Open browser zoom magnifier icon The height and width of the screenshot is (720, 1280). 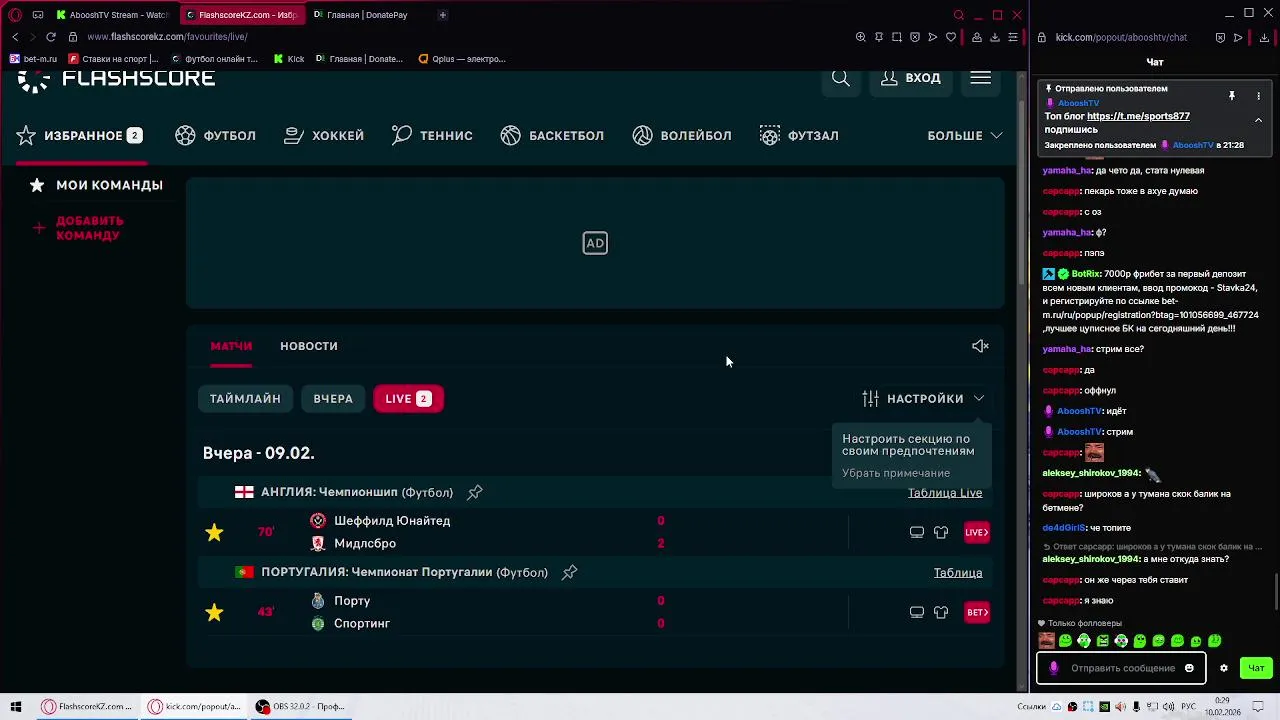pos(861,37)
